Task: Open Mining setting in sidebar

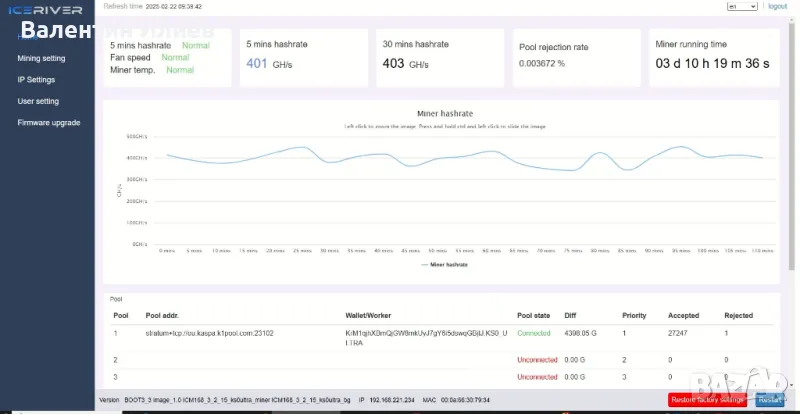Action: pyautogui.click(x=41, y=58)
